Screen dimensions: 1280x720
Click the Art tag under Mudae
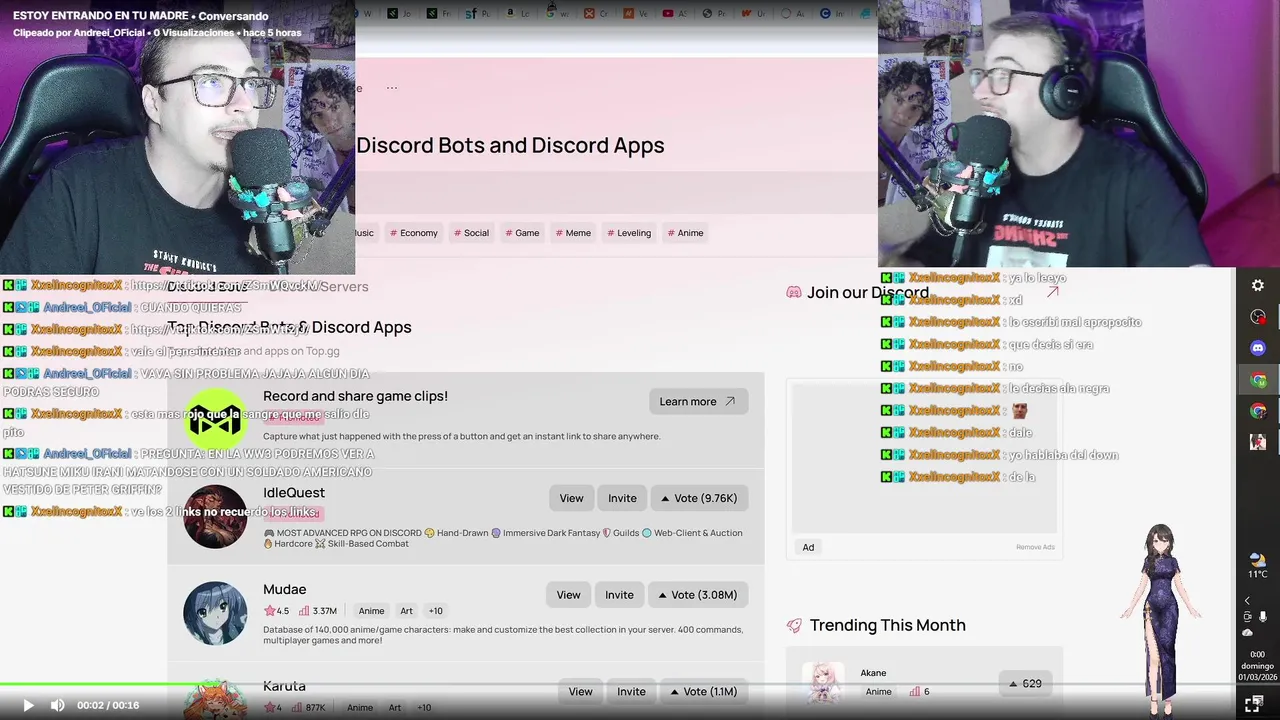tap(406, 611)
